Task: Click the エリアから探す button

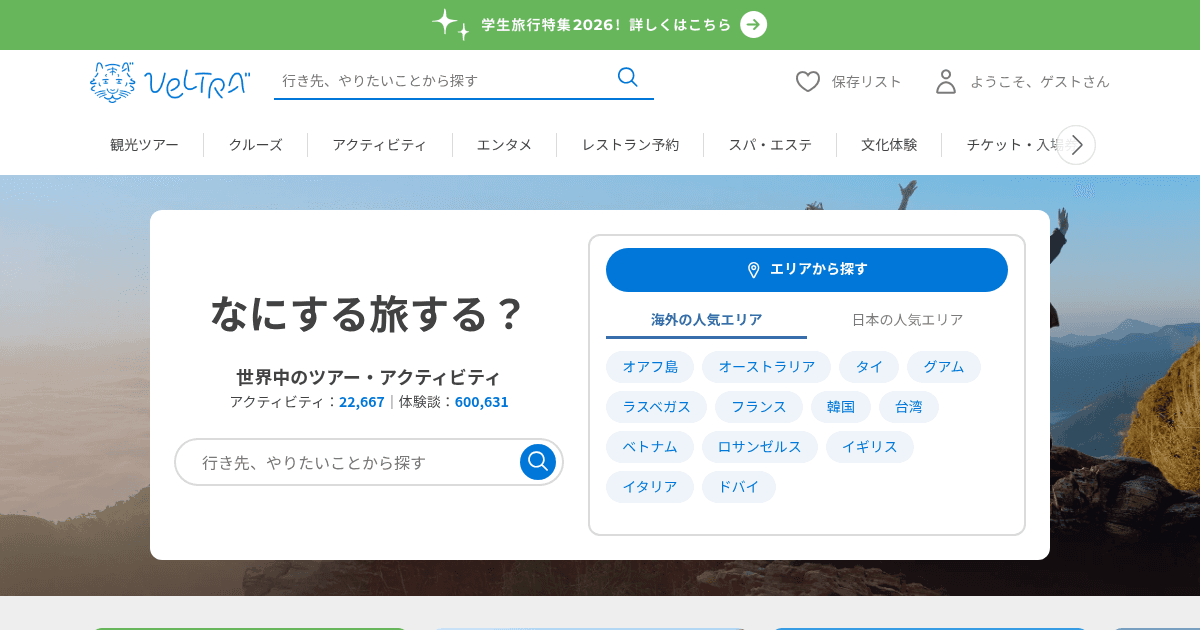Action: (x=806, y=270)
